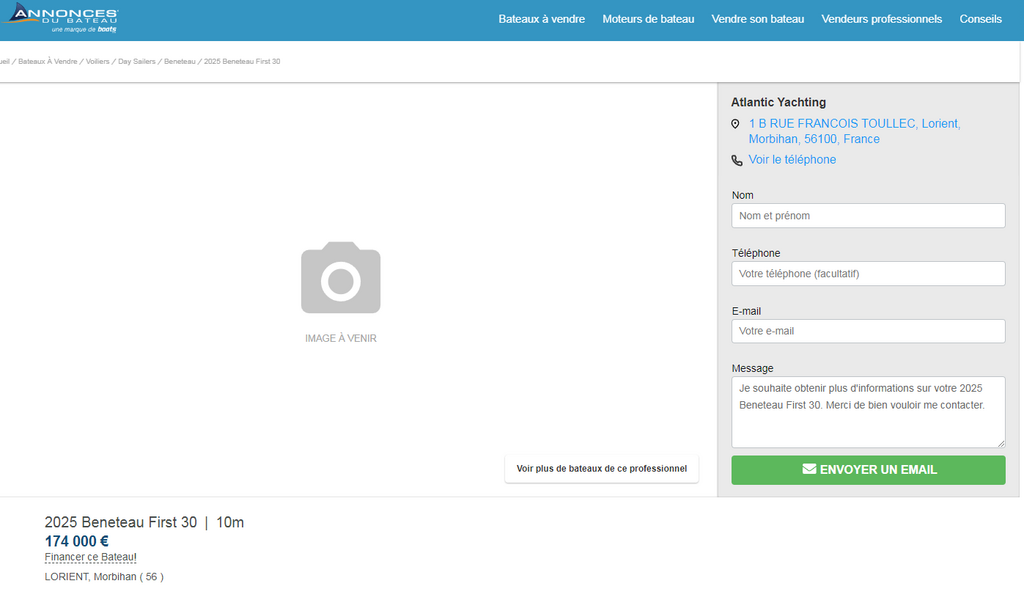Viewport: 1024px width, 600px height.
Task: Open the Moteurs de bateau menu
Action: (648, 20)
